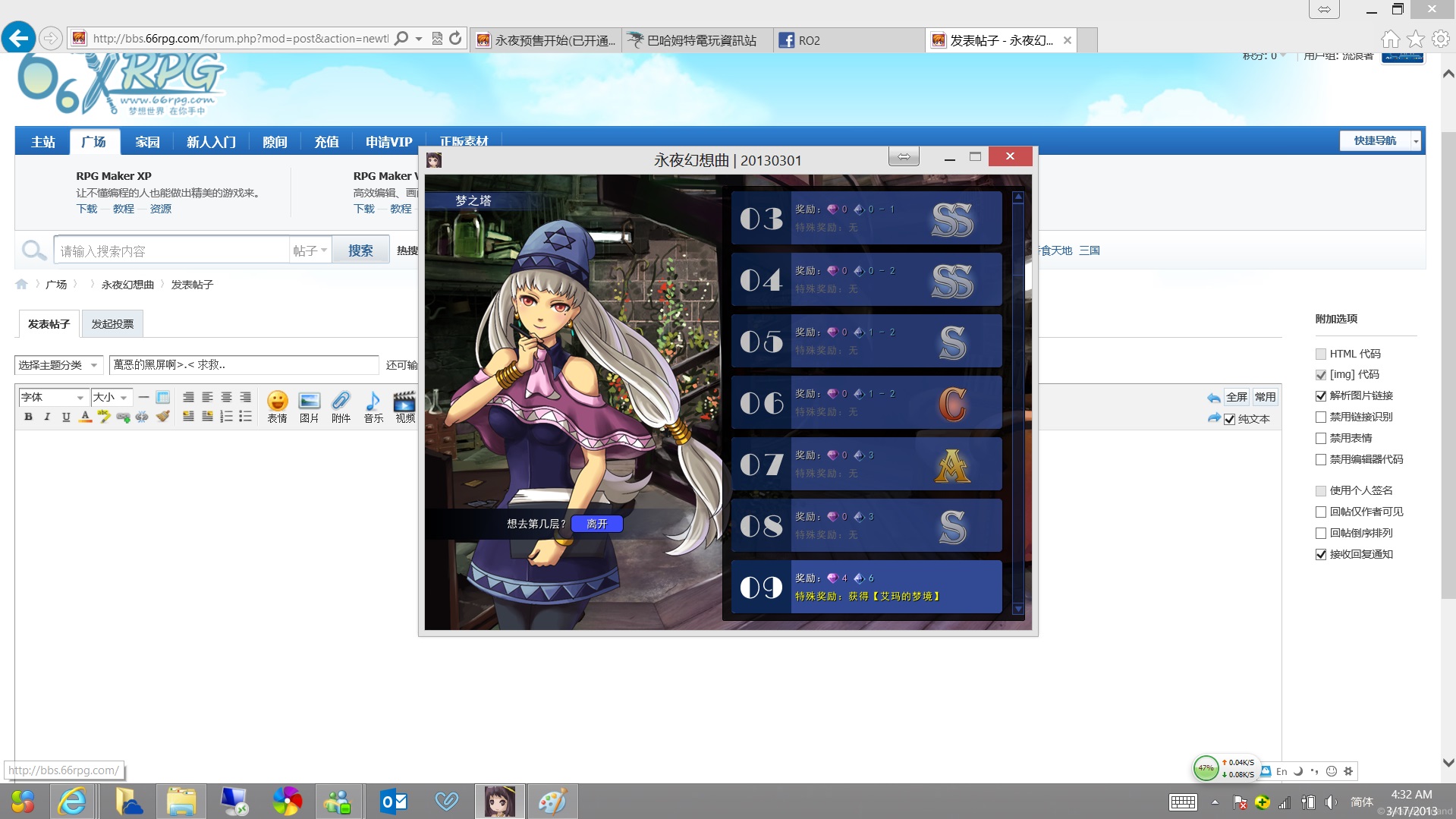This screenshot has width=1456, height=819.
Task: Open the 家园 navigation item
Action: pos(147,142)
